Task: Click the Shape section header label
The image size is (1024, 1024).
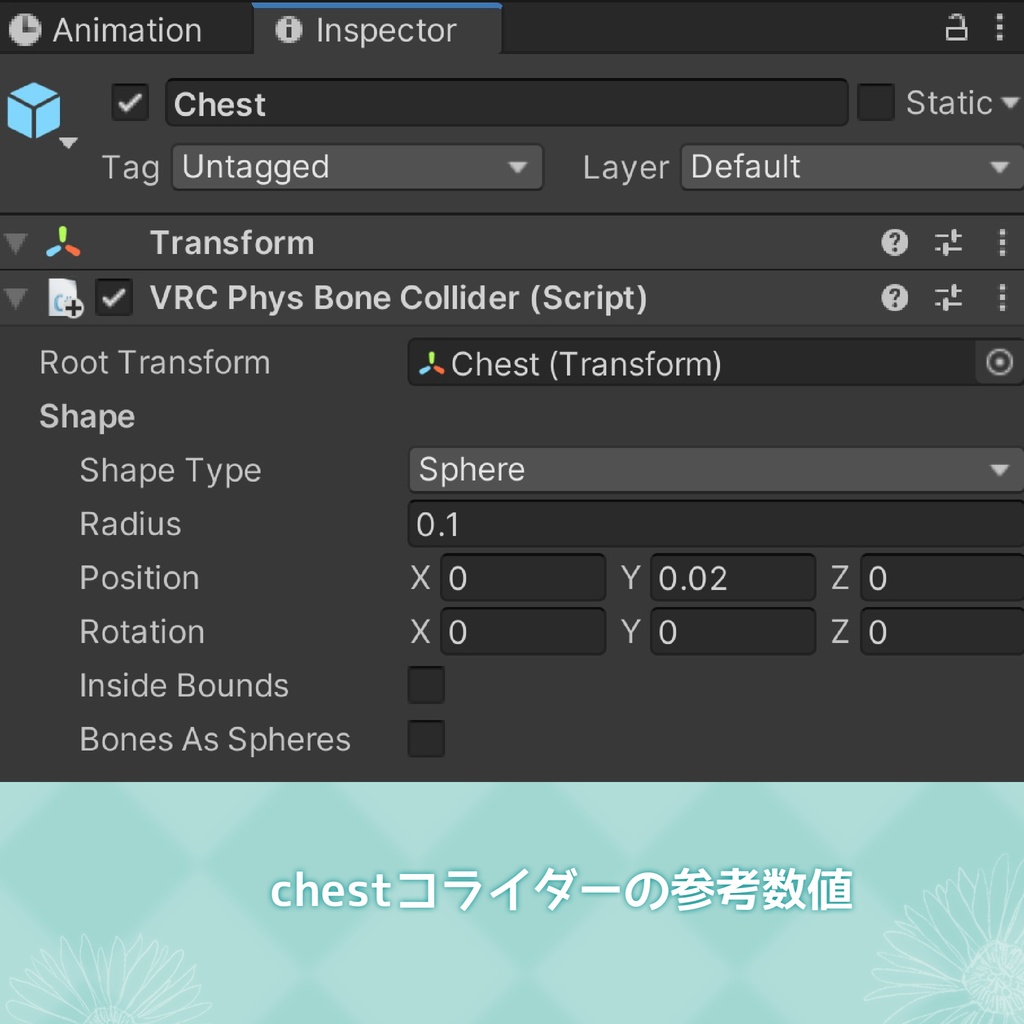Action: coord(87,417)
